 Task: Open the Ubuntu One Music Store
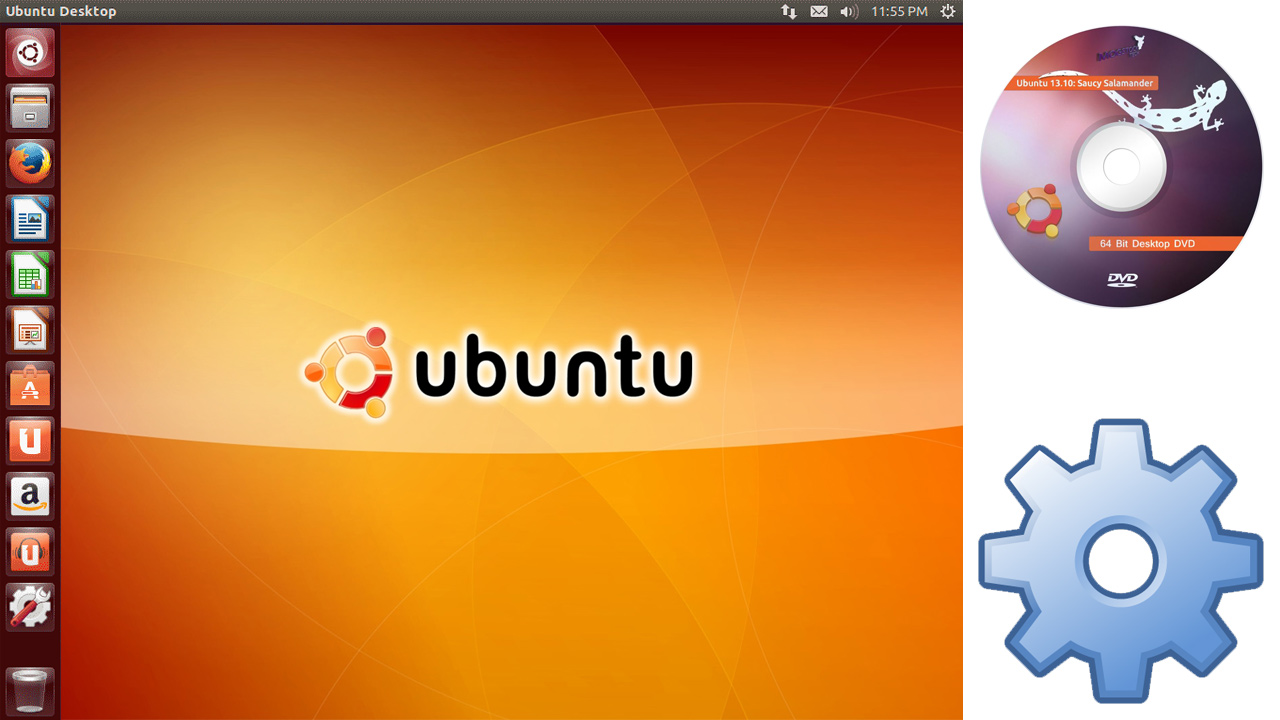click(x=29, y=551)
